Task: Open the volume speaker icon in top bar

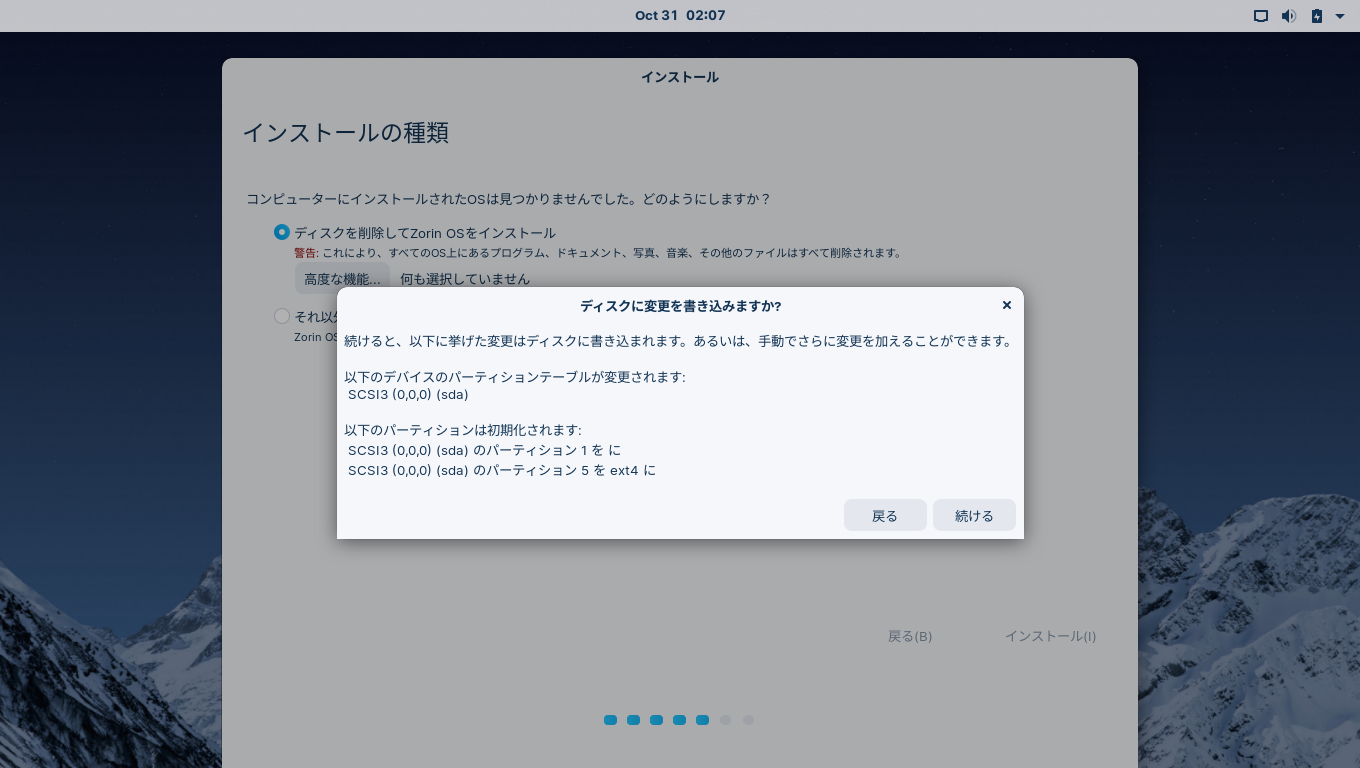Action: [1289, 16]
